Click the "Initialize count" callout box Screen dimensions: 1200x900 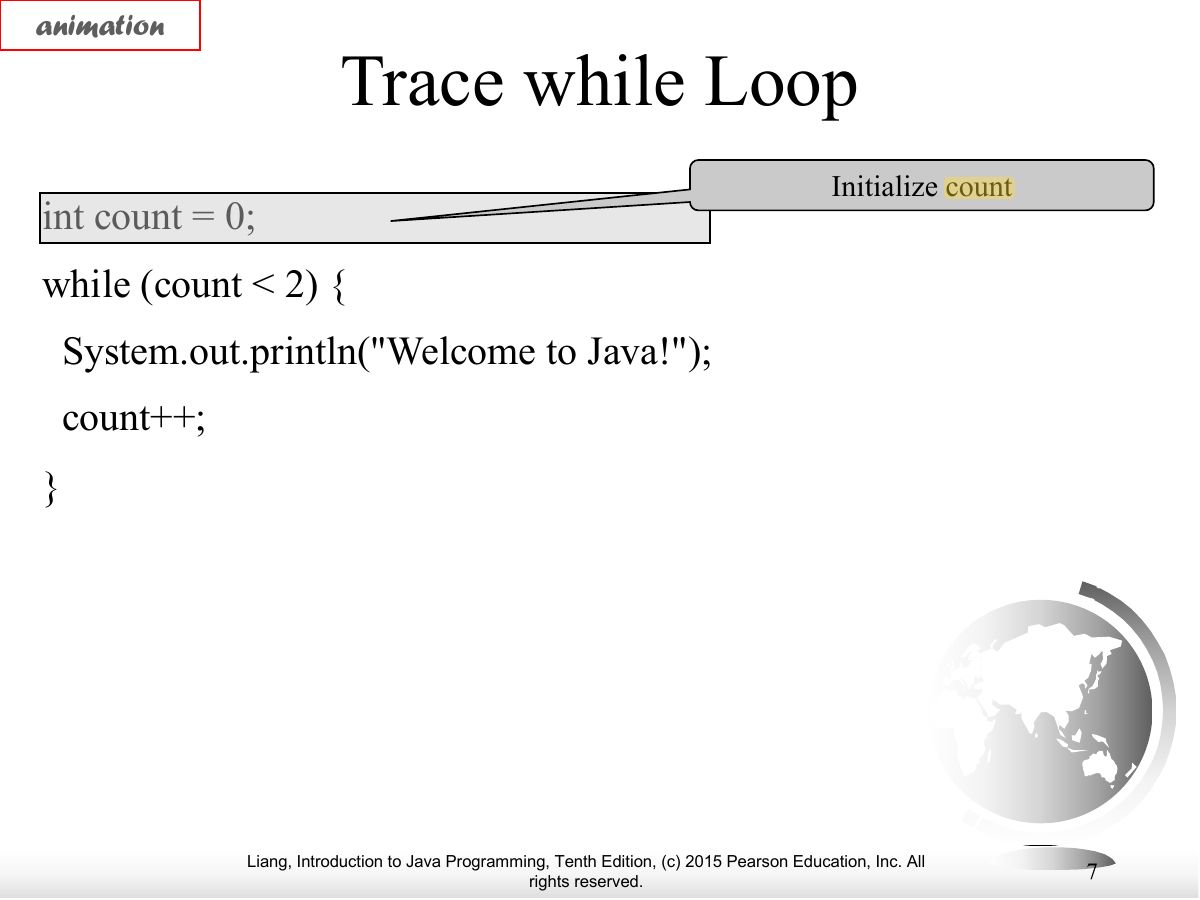922,185
